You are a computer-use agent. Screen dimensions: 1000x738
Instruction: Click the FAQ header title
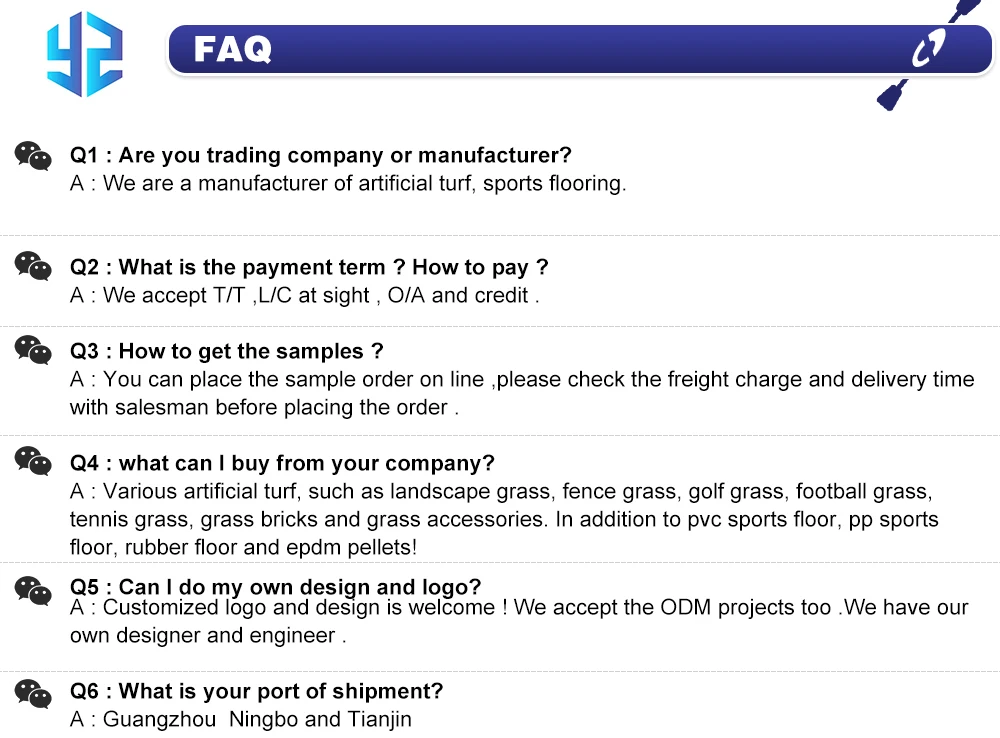point(233,49)
